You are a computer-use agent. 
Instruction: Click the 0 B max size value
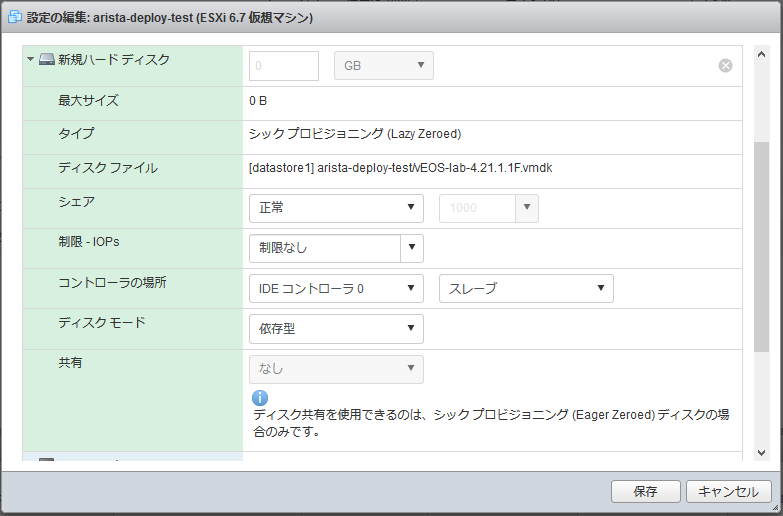pos(258,101)
